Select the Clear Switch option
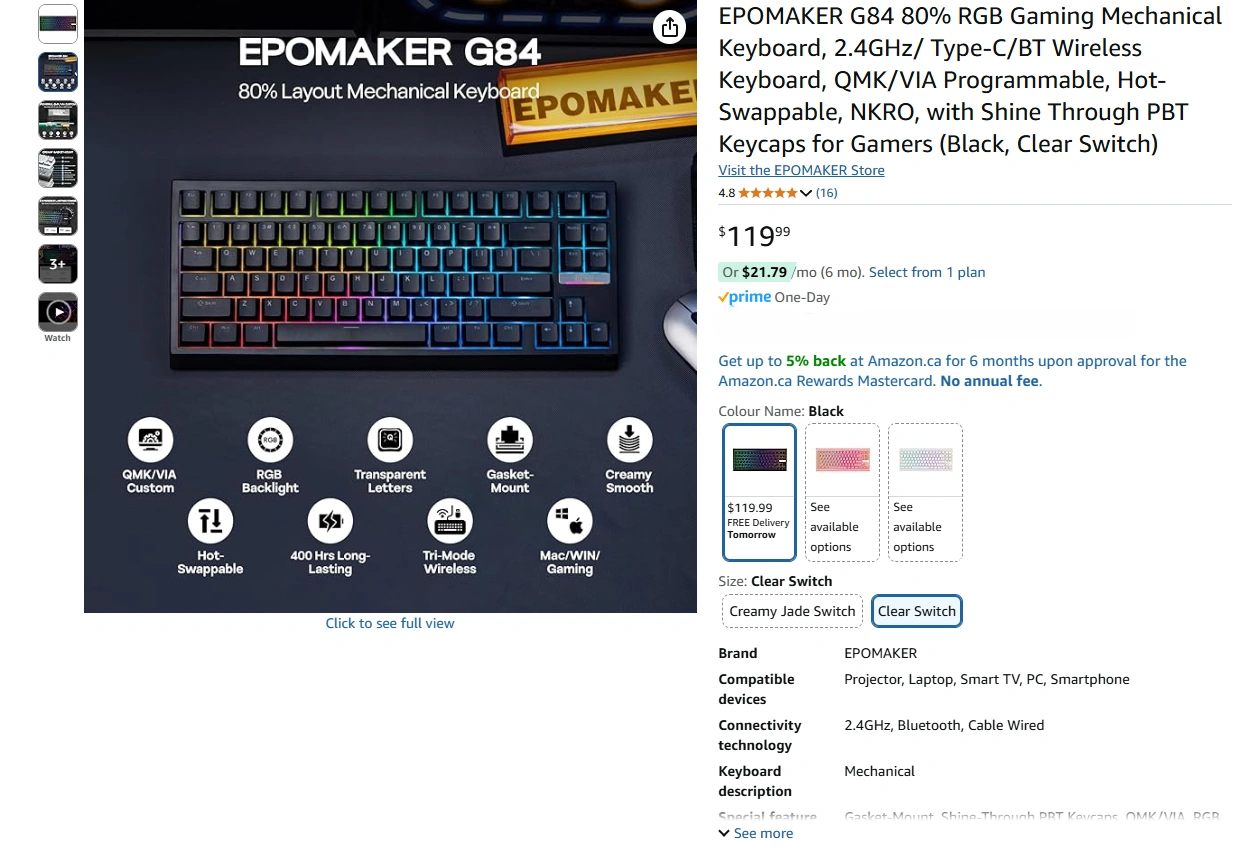 [x=917, y=611]
